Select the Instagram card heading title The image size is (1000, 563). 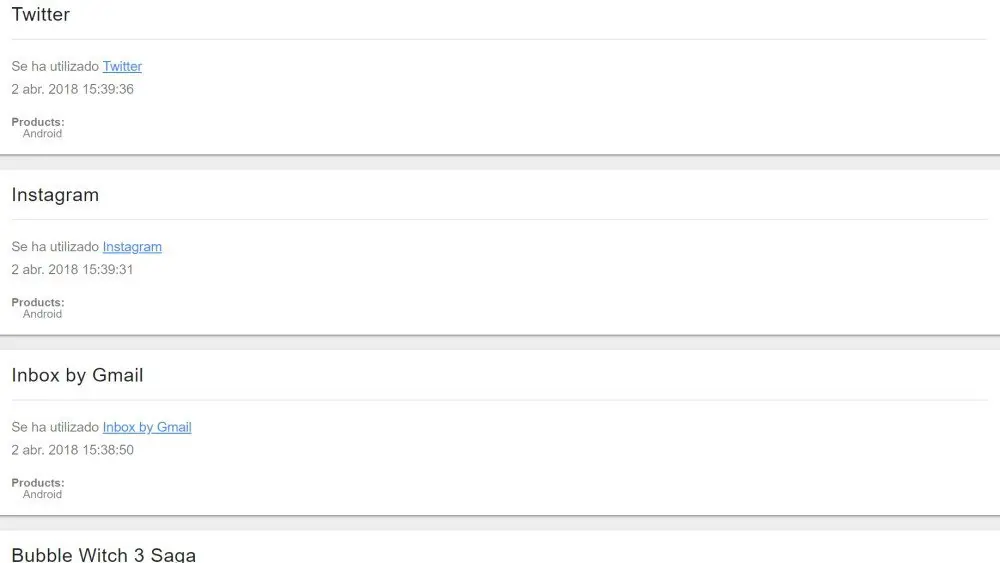tap(55, 195)
